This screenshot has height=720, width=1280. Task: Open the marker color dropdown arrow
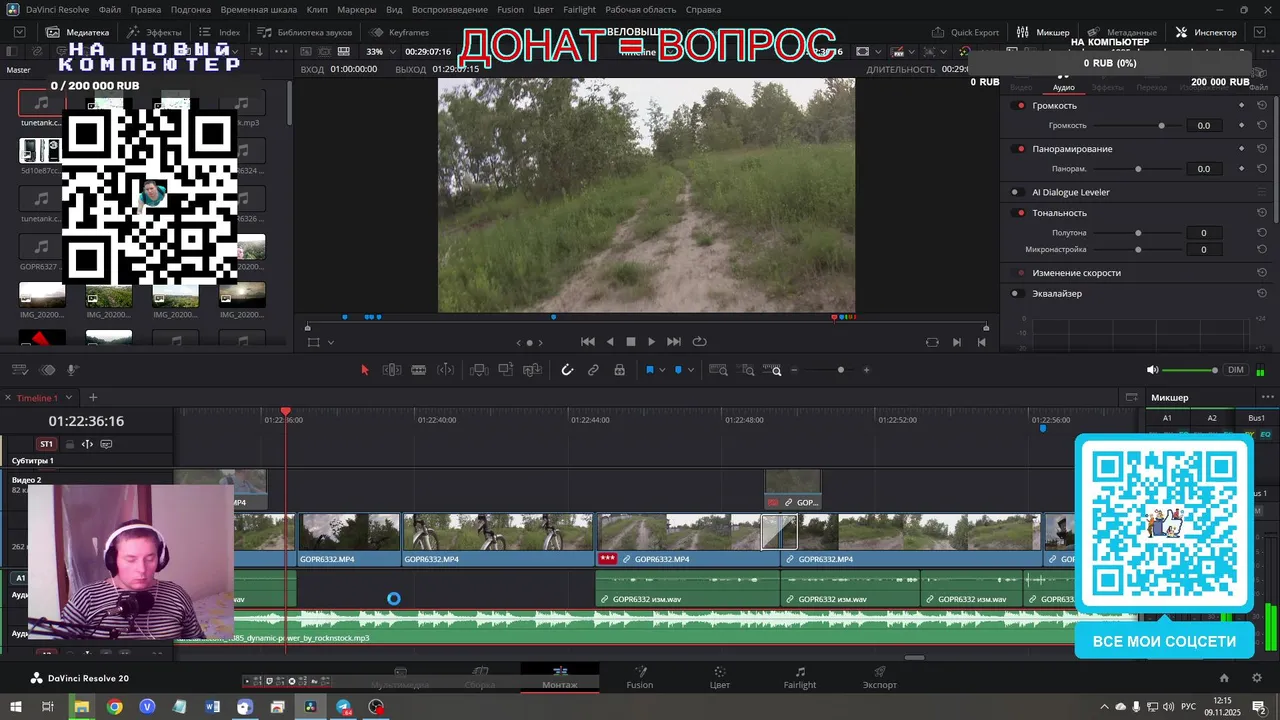click(691, 371)
